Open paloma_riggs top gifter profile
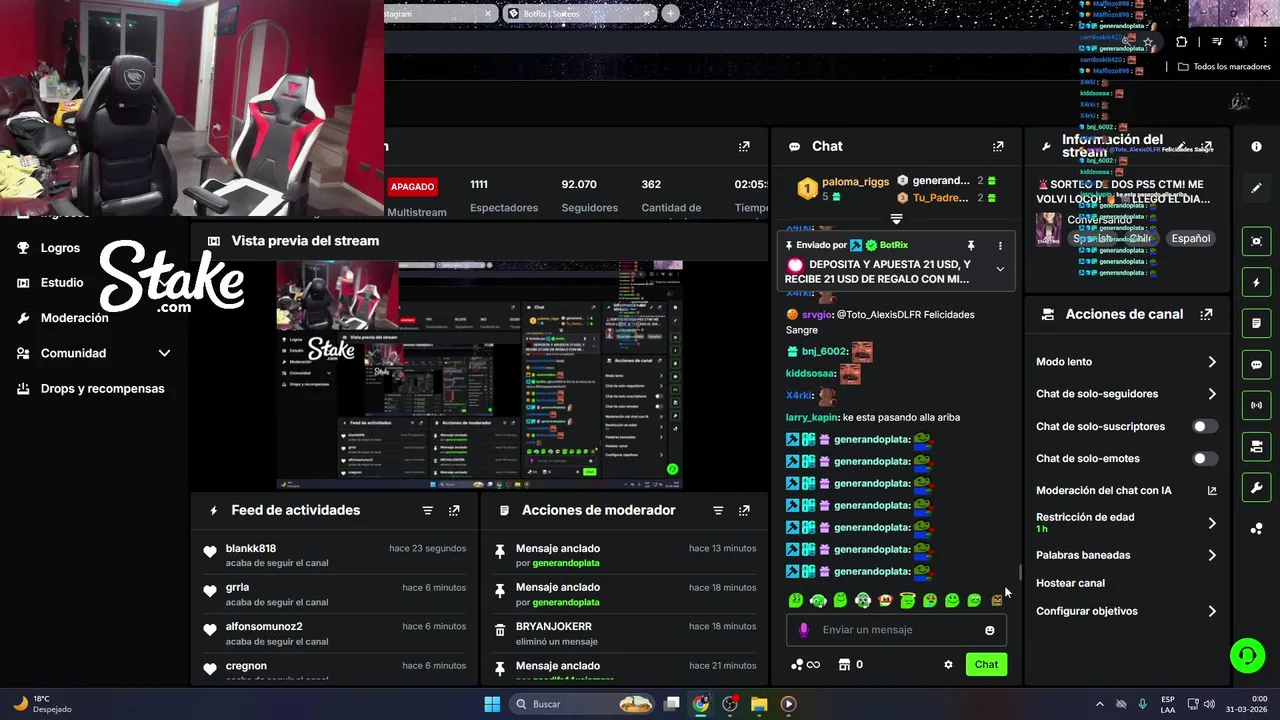This screenshot has width=1280, height=720. [855, 182]
